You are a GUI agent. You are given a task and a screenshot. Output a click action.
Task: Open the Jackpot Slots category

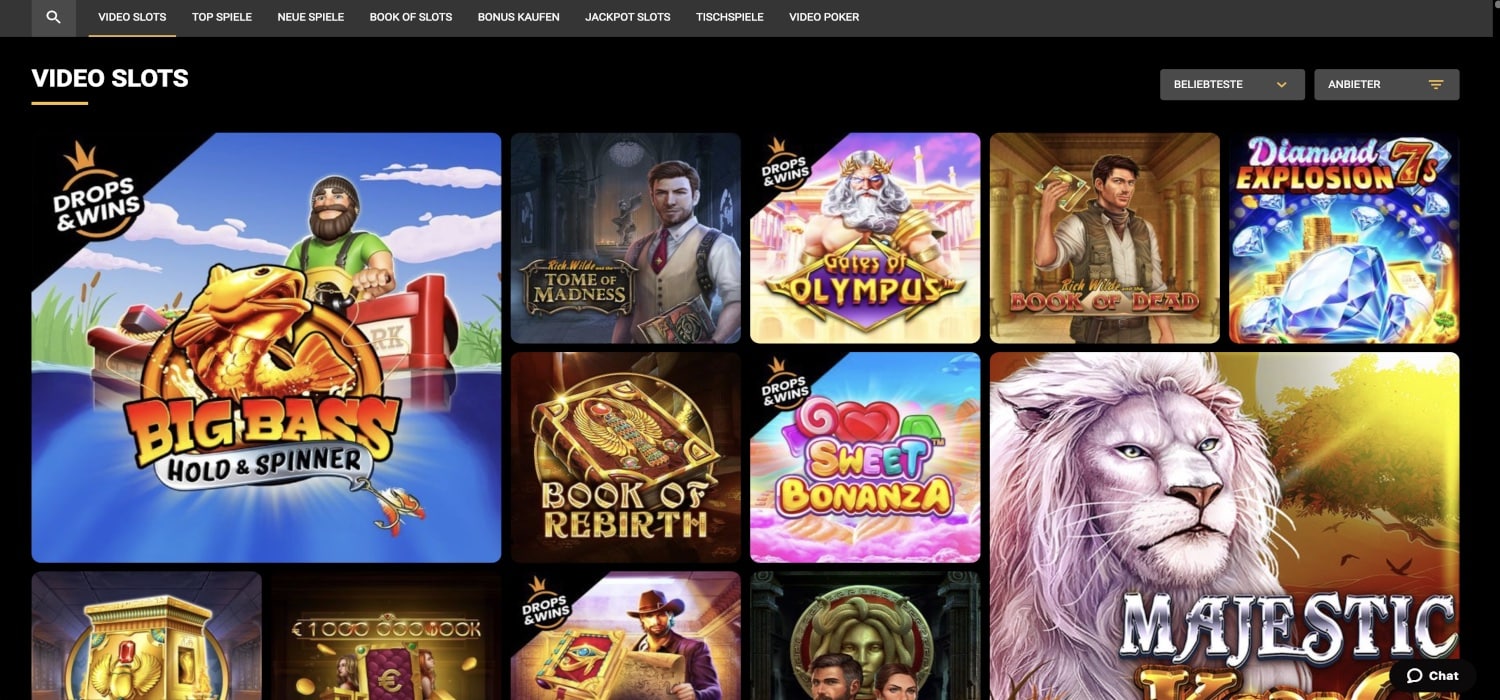(x=628, y=17)
